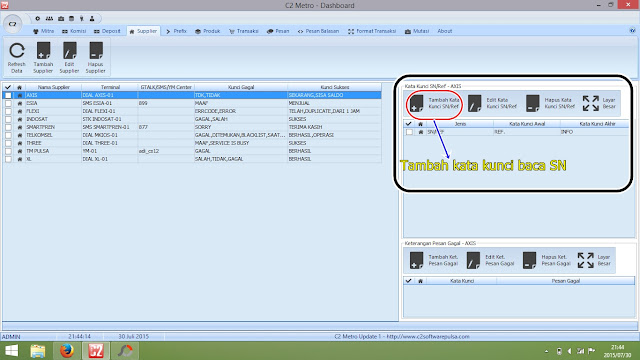
Task: Open the About tab
Action: point(445,31)
